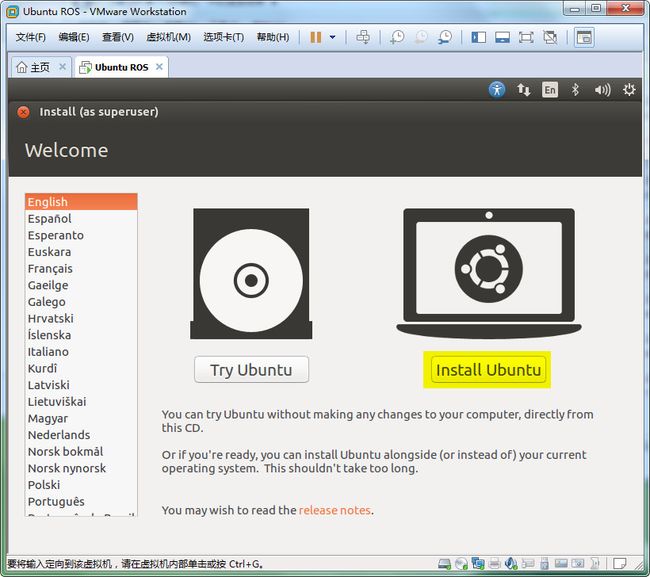Click the CD disc illustration
650x577 pixels.
[x=251, y=274]
